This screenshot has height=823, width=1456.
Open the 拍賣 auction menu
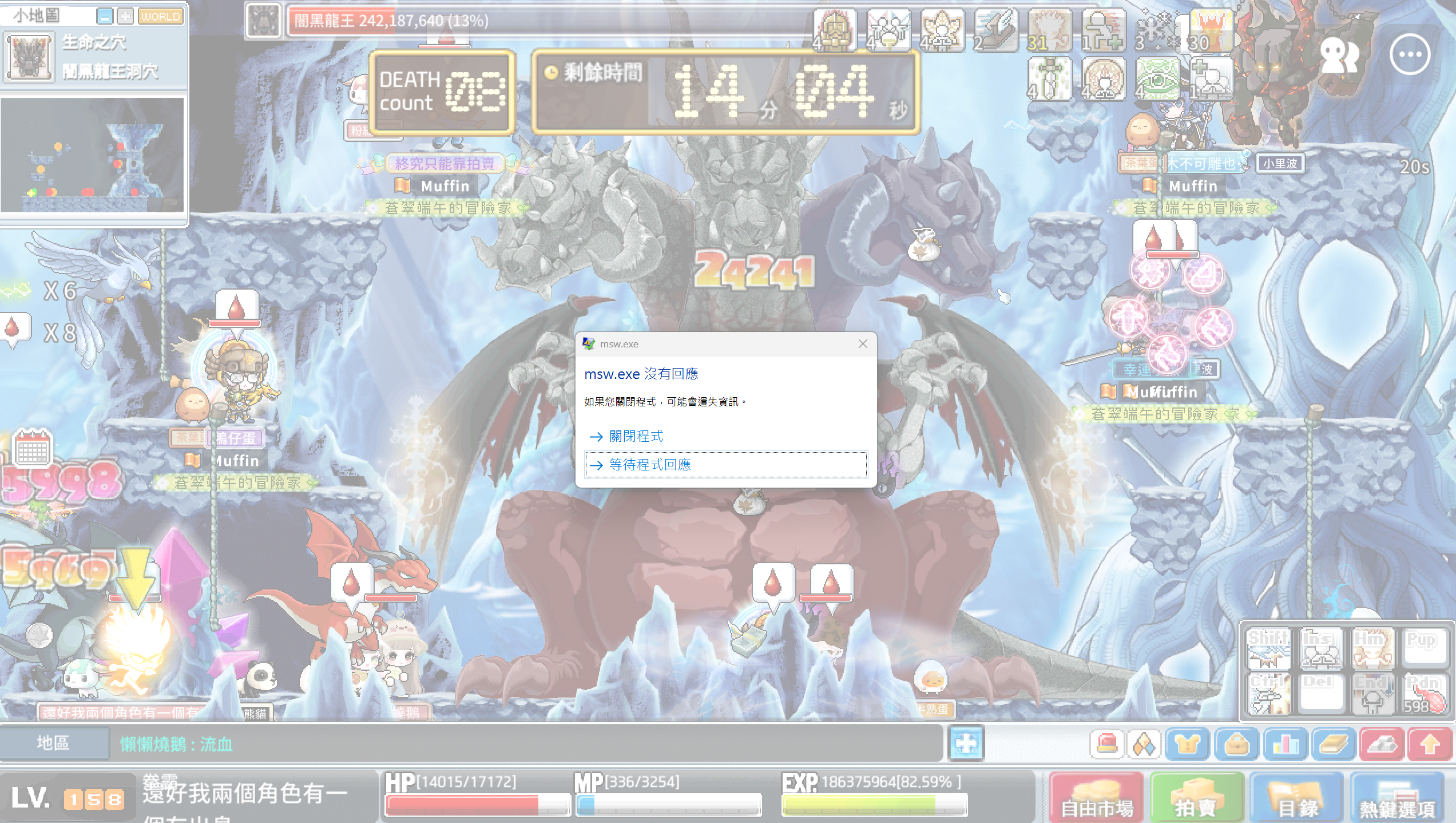(x=1197, y=798)
